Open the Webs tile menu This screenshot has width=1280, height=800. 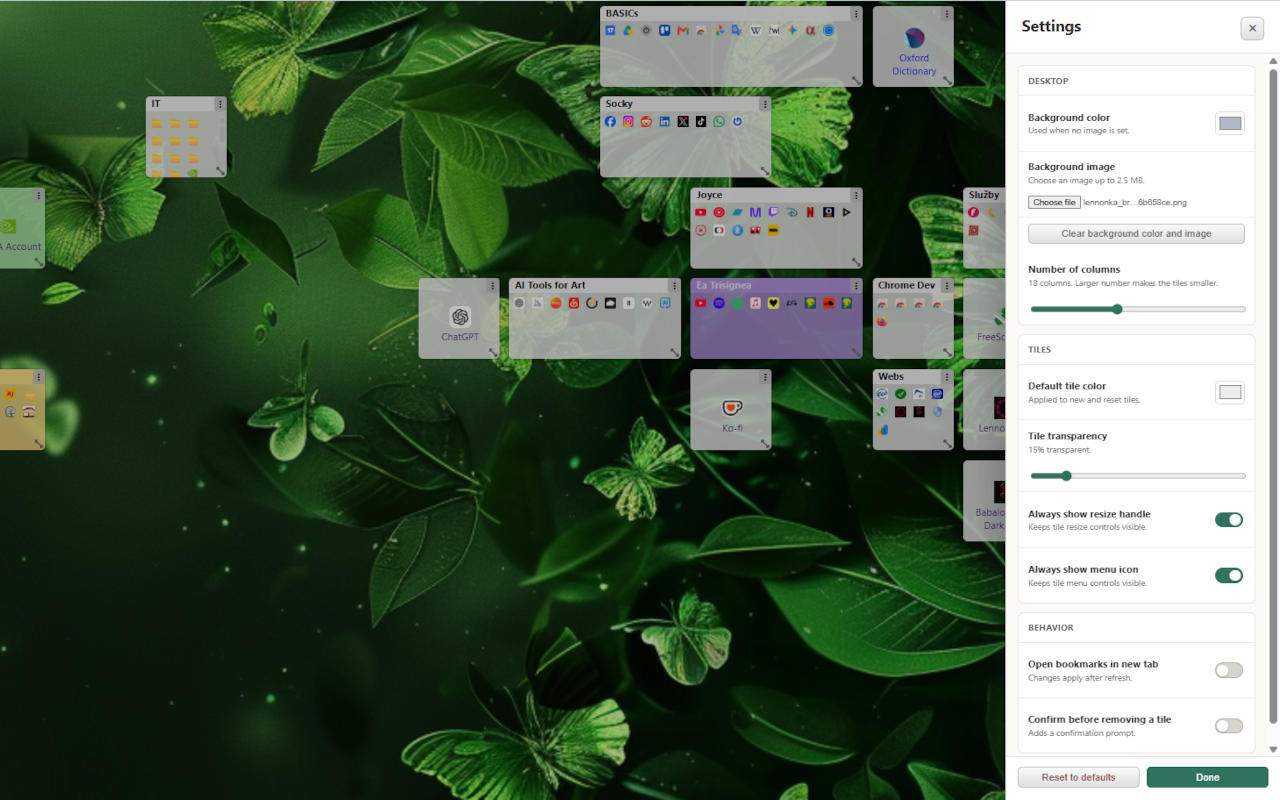click(x=947, y=377)
